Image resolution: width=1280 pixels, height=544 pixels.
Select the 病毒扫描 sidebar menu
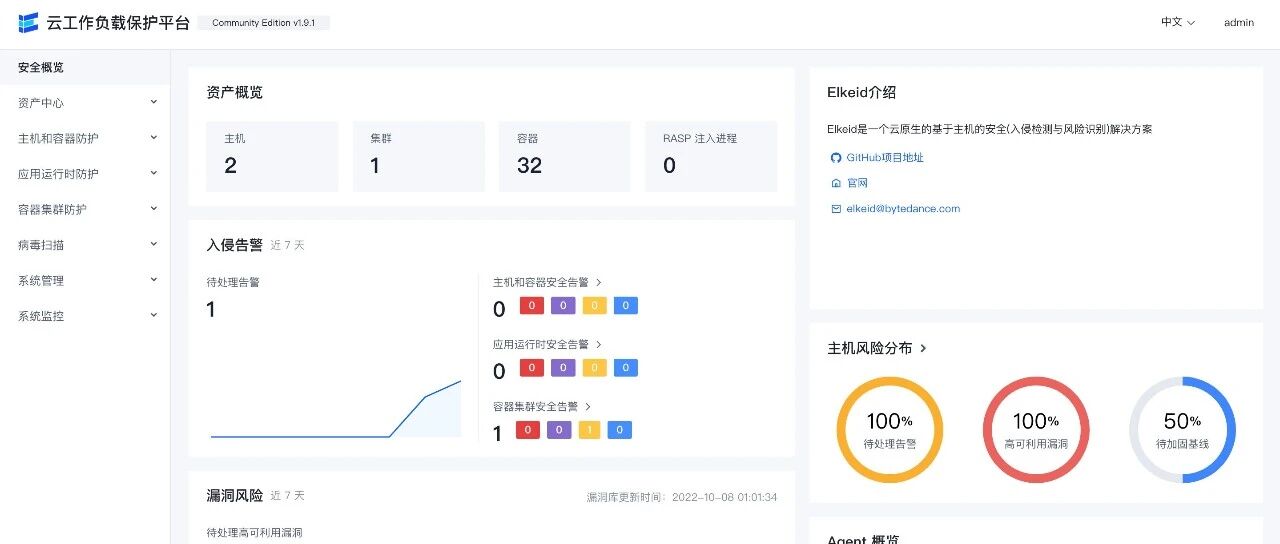click(x=85, y=245)
